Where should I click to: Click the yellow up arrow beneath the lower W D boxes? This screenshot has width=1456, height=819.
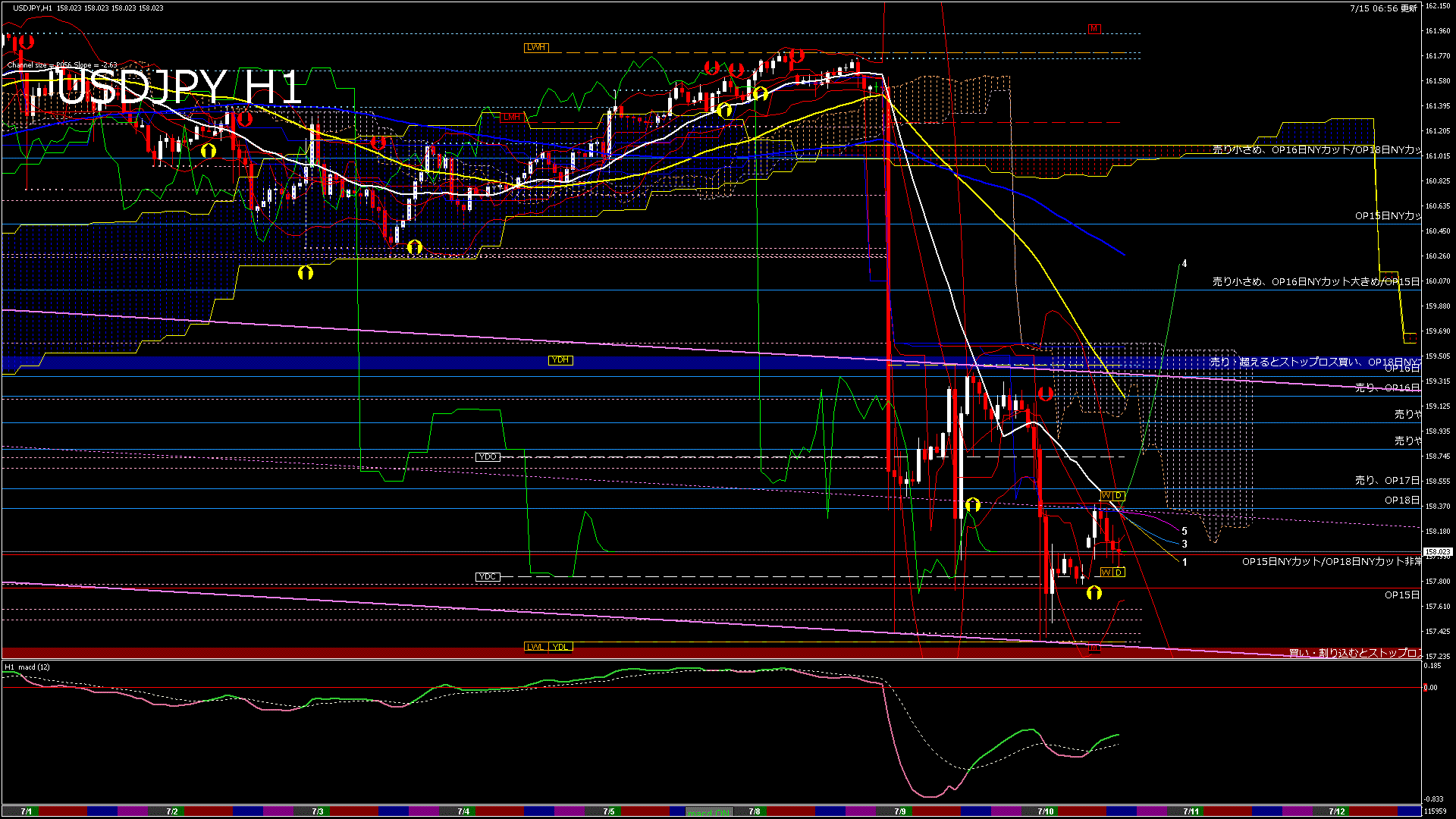[x=1094, y=593]
